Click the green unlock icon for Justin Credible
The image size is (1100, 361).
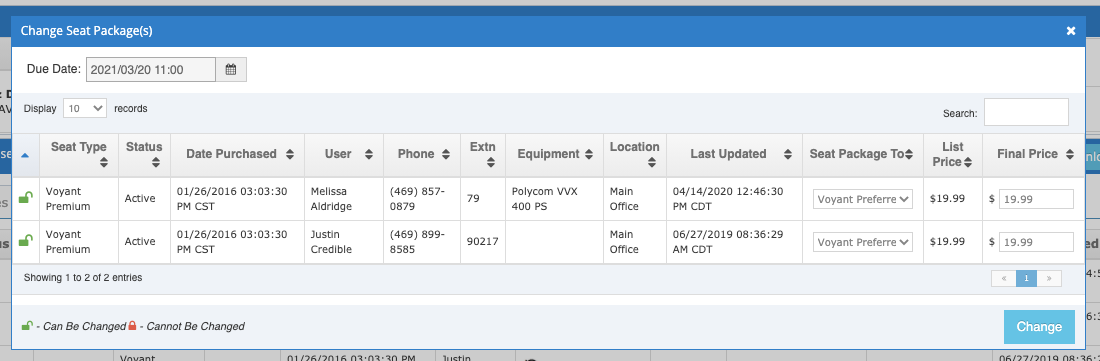[x=25, y=241]
